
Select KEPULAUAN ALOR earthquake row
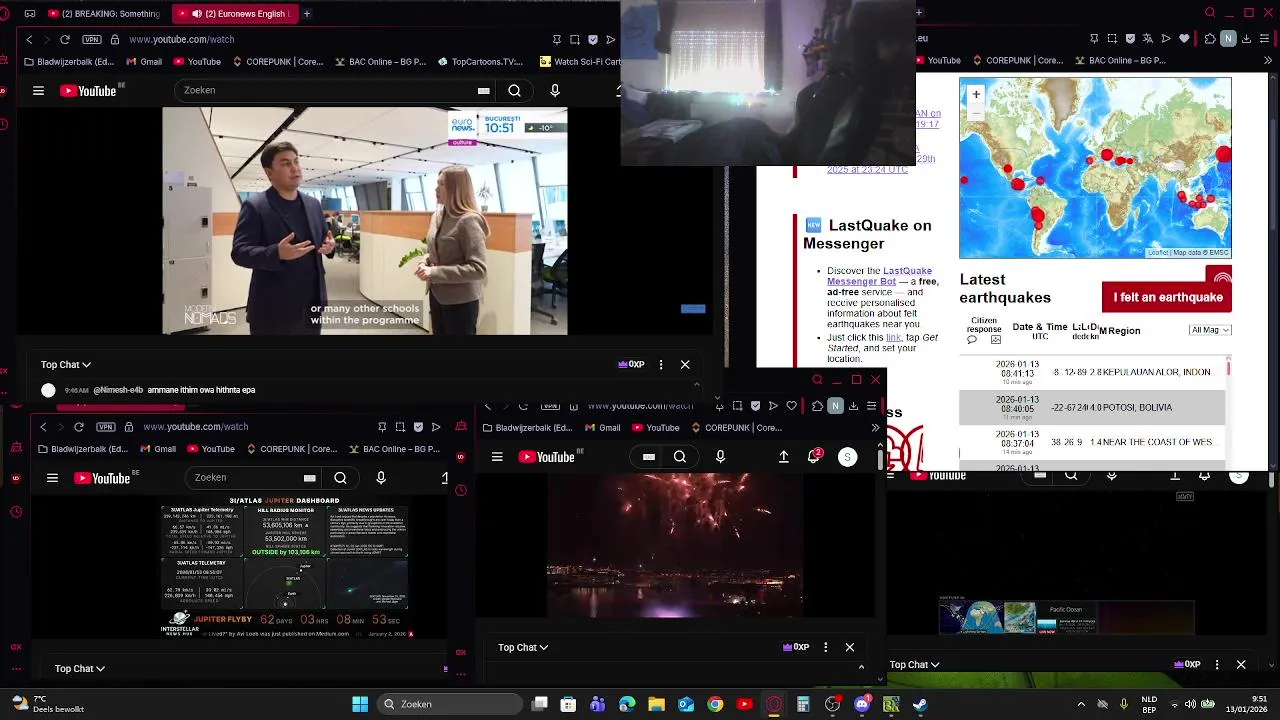(x=1092, y=372)
